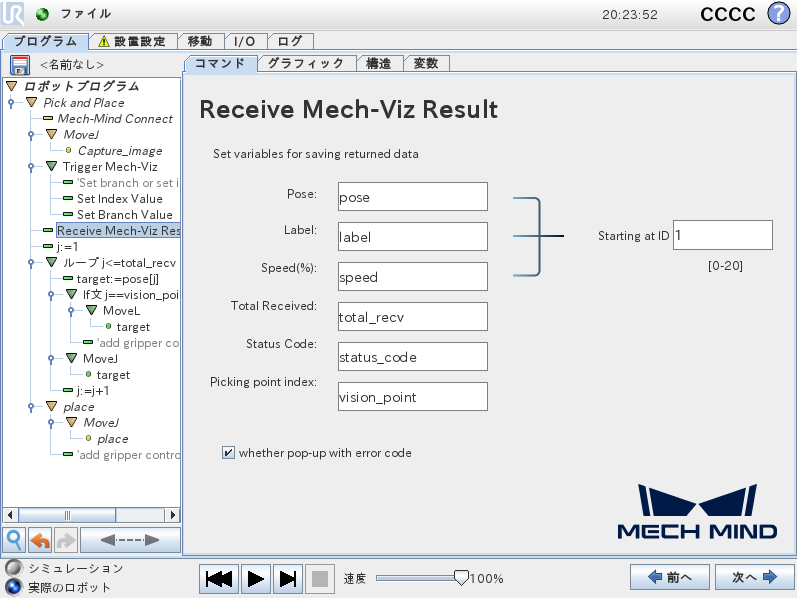Click the Starting at ID field
Viewport: 797px width, 600px height.
[x=723, y=235]
